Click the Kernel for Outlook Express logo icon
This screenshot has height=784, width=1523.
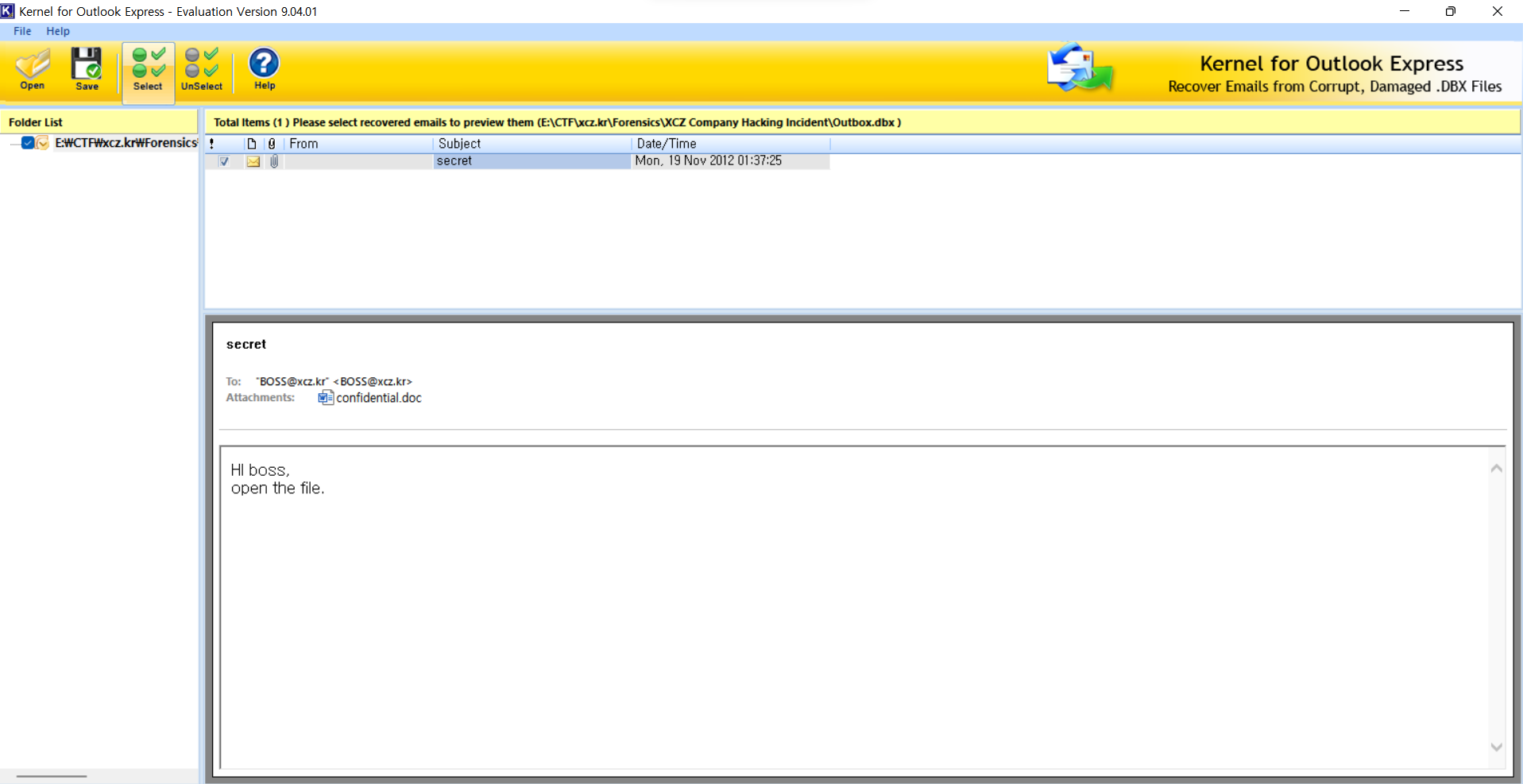(x=1080, y=68)
